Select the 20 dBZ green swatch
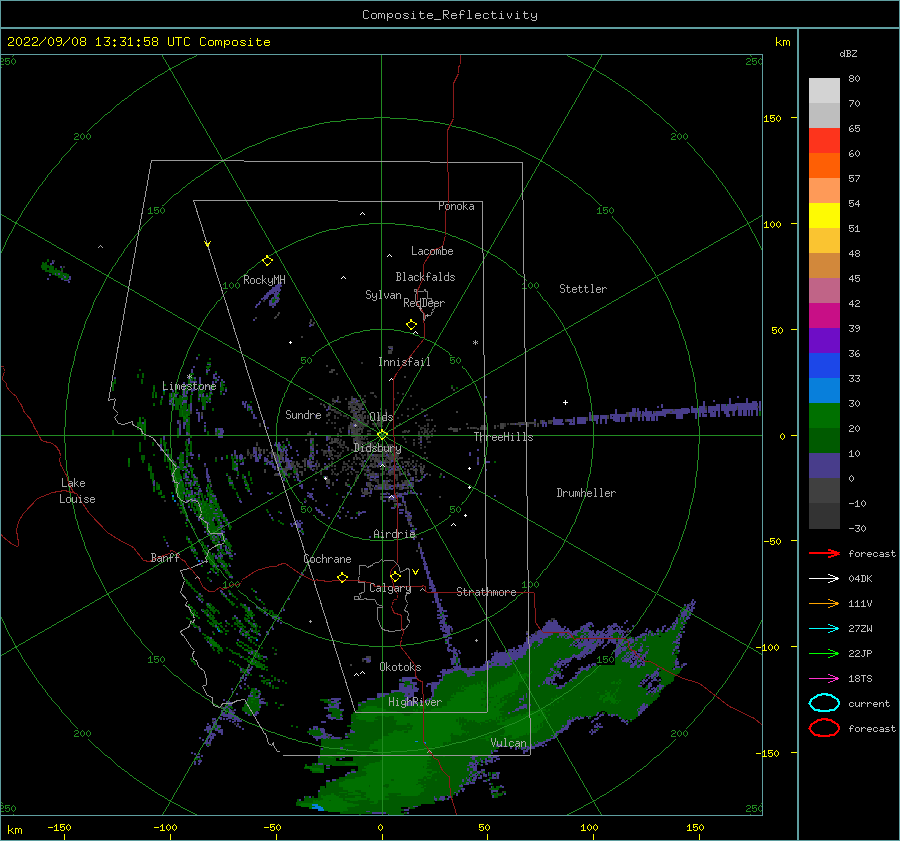Image resolution: width=900 pixels, height=841 pixels. tap(824, 416)
